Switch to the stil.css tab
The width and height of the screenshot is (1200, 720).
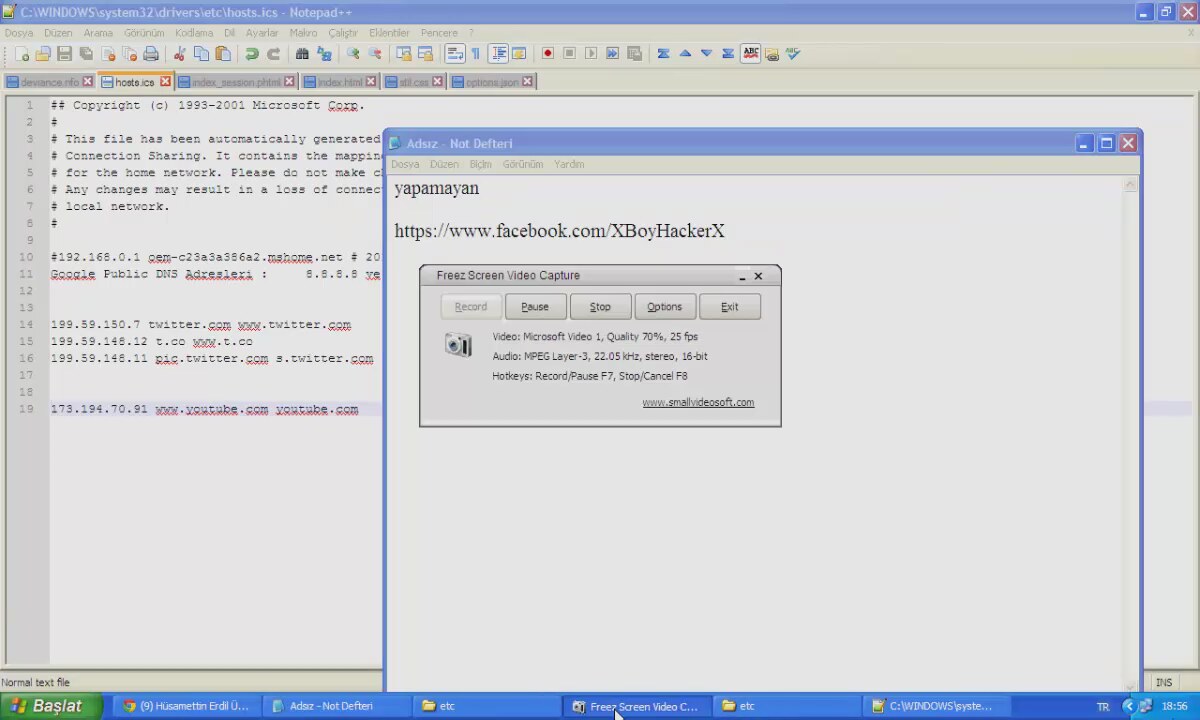[x=414, y=82]
